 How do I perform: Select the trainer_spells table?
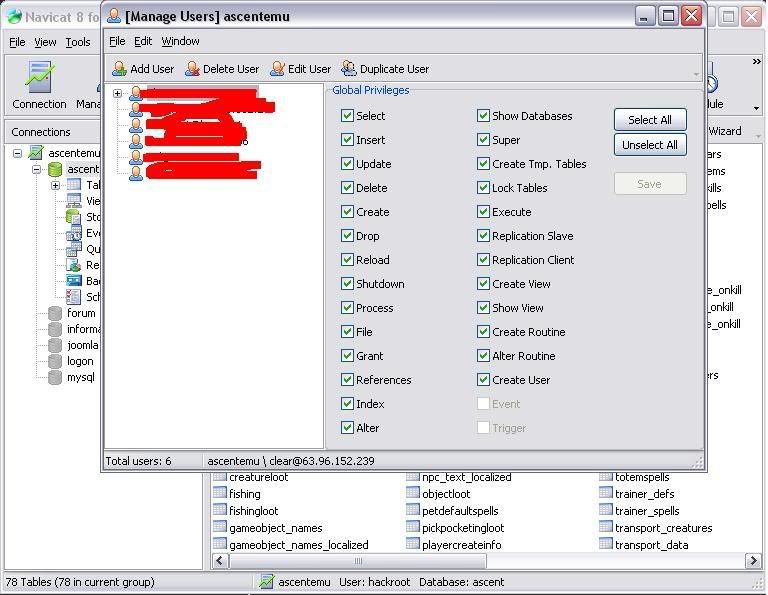coord(647,511)
